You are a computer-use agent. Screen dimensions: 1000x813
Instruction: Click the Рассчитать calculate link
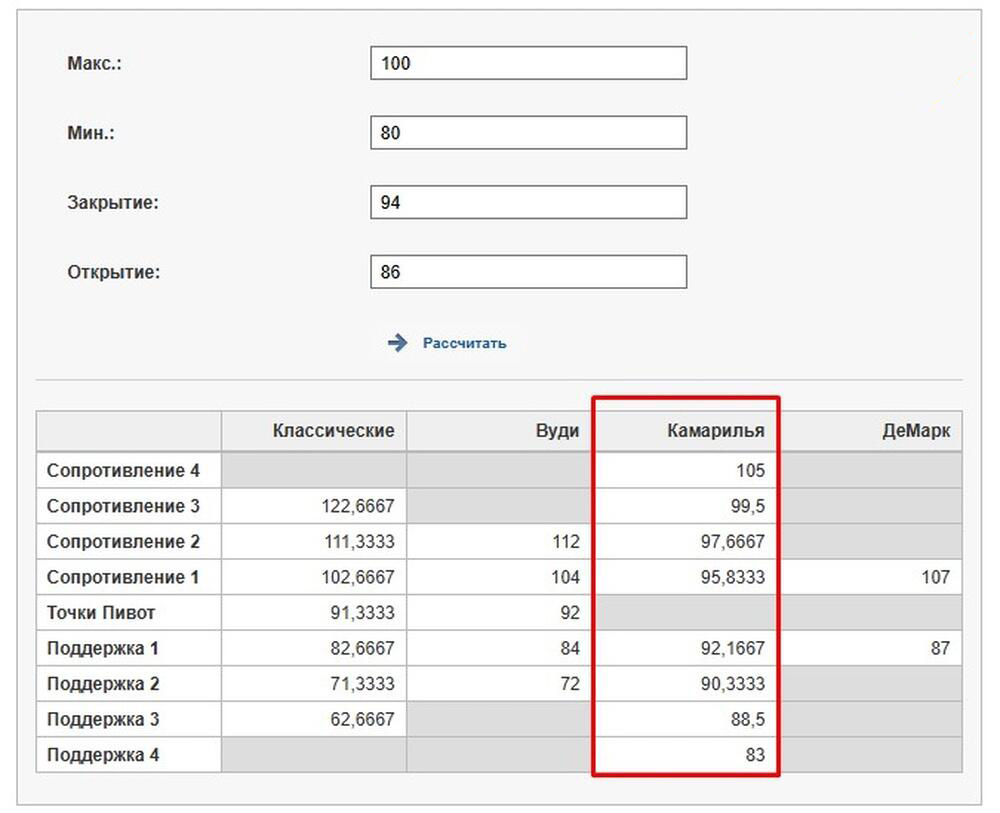tap(464, 343)
